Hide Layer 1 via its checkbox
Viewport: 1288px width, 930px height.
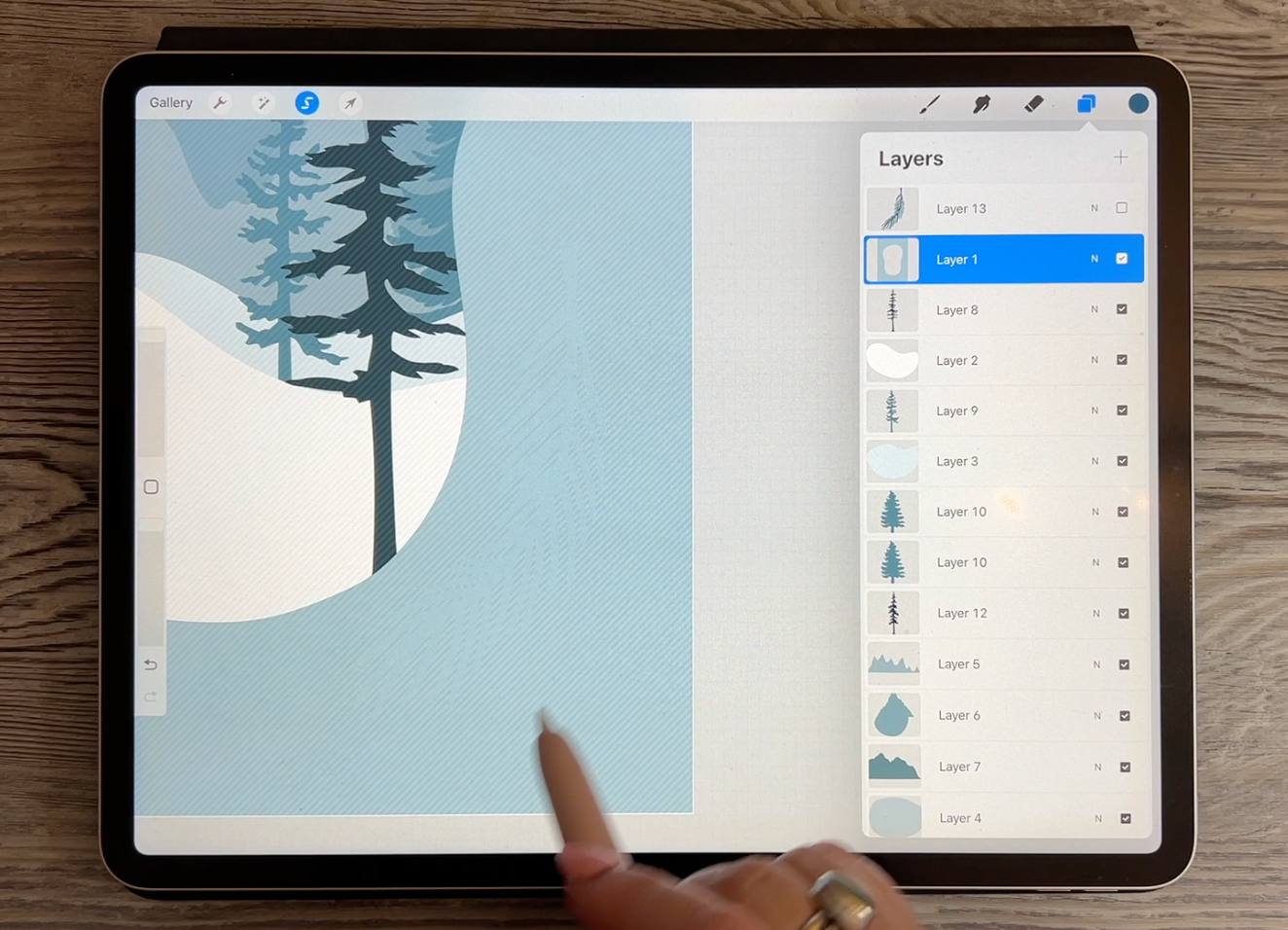(x=1122, y=259)
